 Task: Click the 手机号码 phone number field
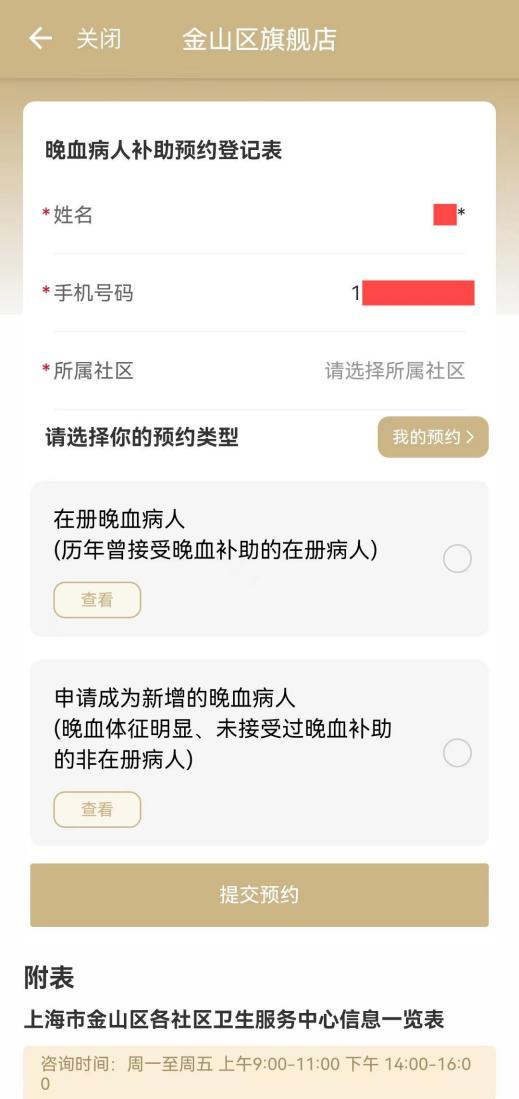tap(259, 293)
